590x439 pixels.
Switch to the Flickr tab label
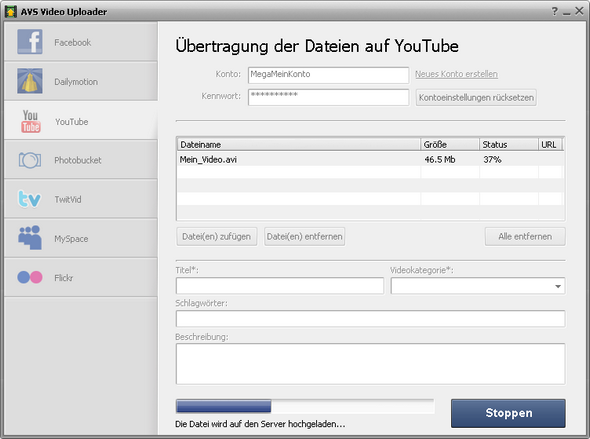(64, 278)
